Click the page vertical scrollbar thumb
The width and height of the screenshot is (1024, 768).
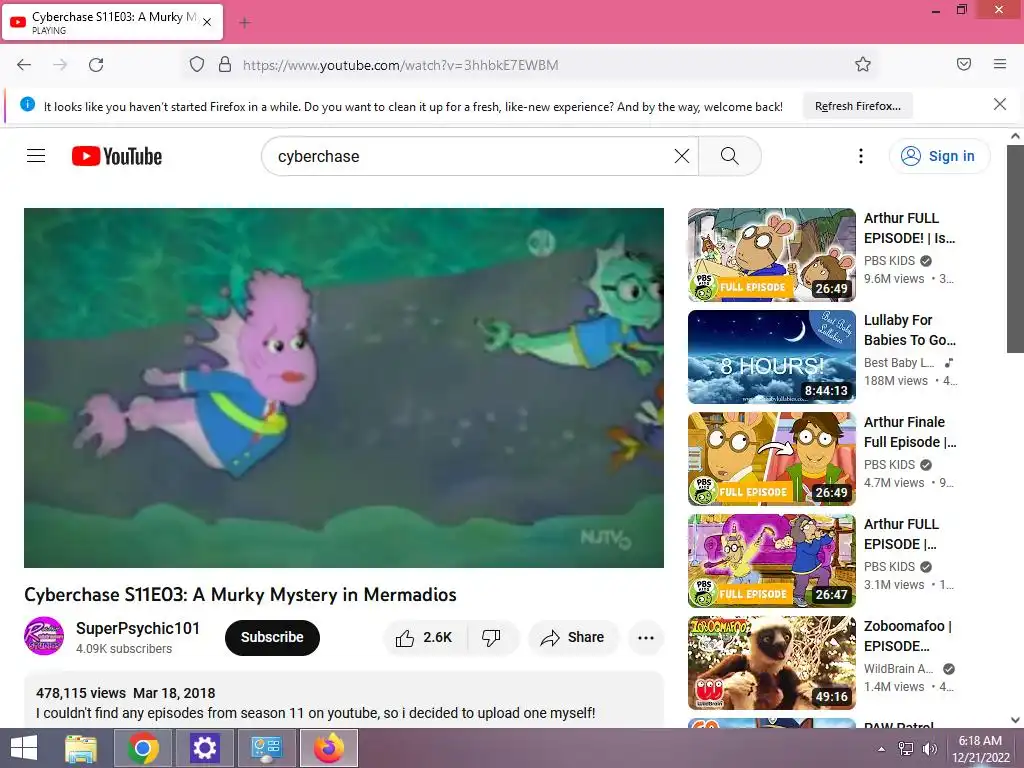1015,248
